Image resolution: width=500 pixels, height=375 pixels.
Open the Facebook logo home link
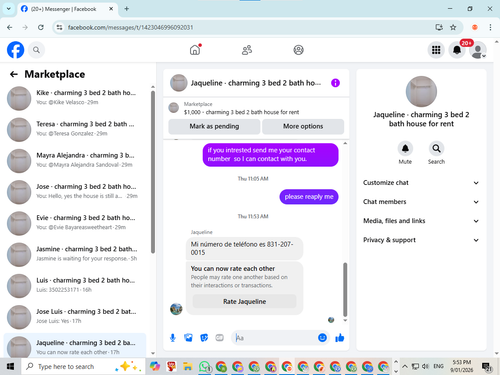click(x=15, y=50)
